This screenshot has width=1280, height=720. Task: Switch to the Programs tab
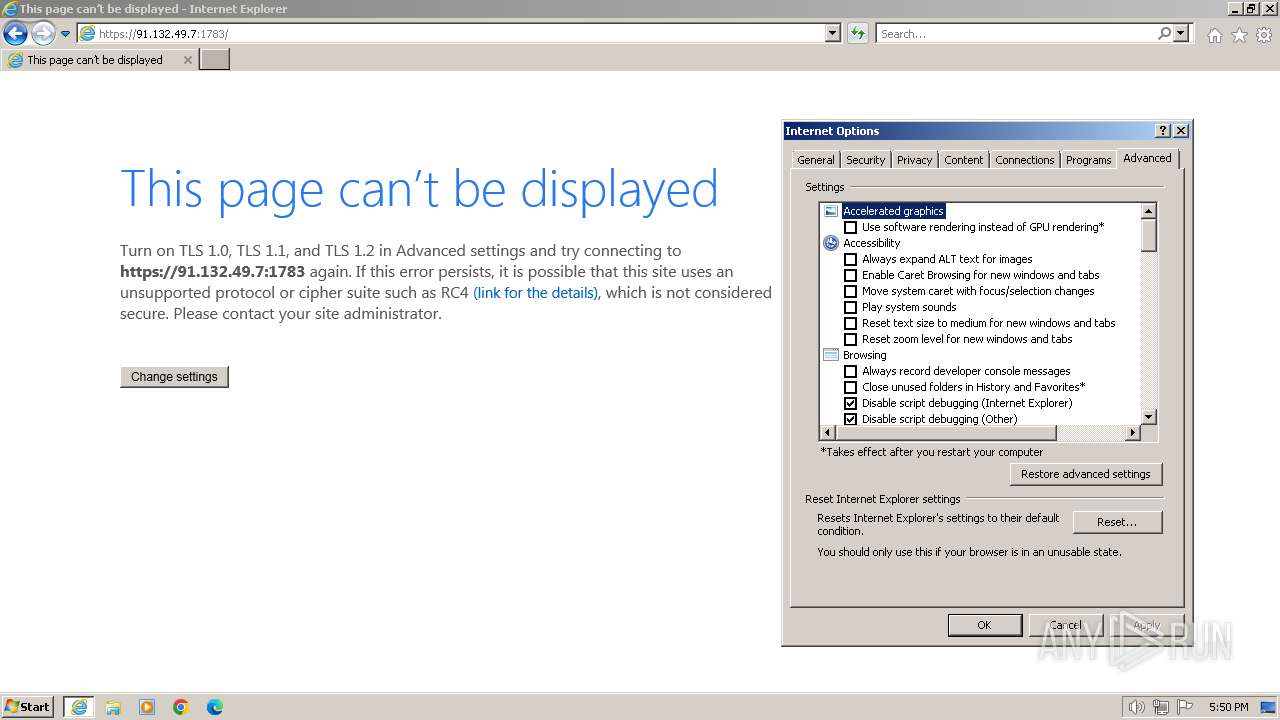click(1088, 160)
